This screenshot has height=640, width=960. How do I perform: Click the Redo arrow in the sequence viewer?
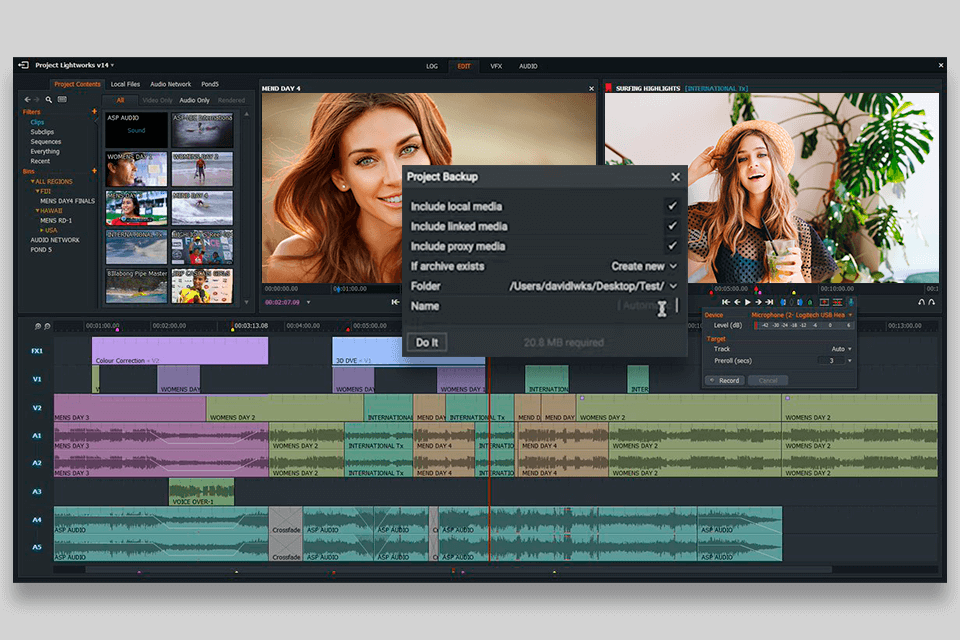tap(932, 302)
